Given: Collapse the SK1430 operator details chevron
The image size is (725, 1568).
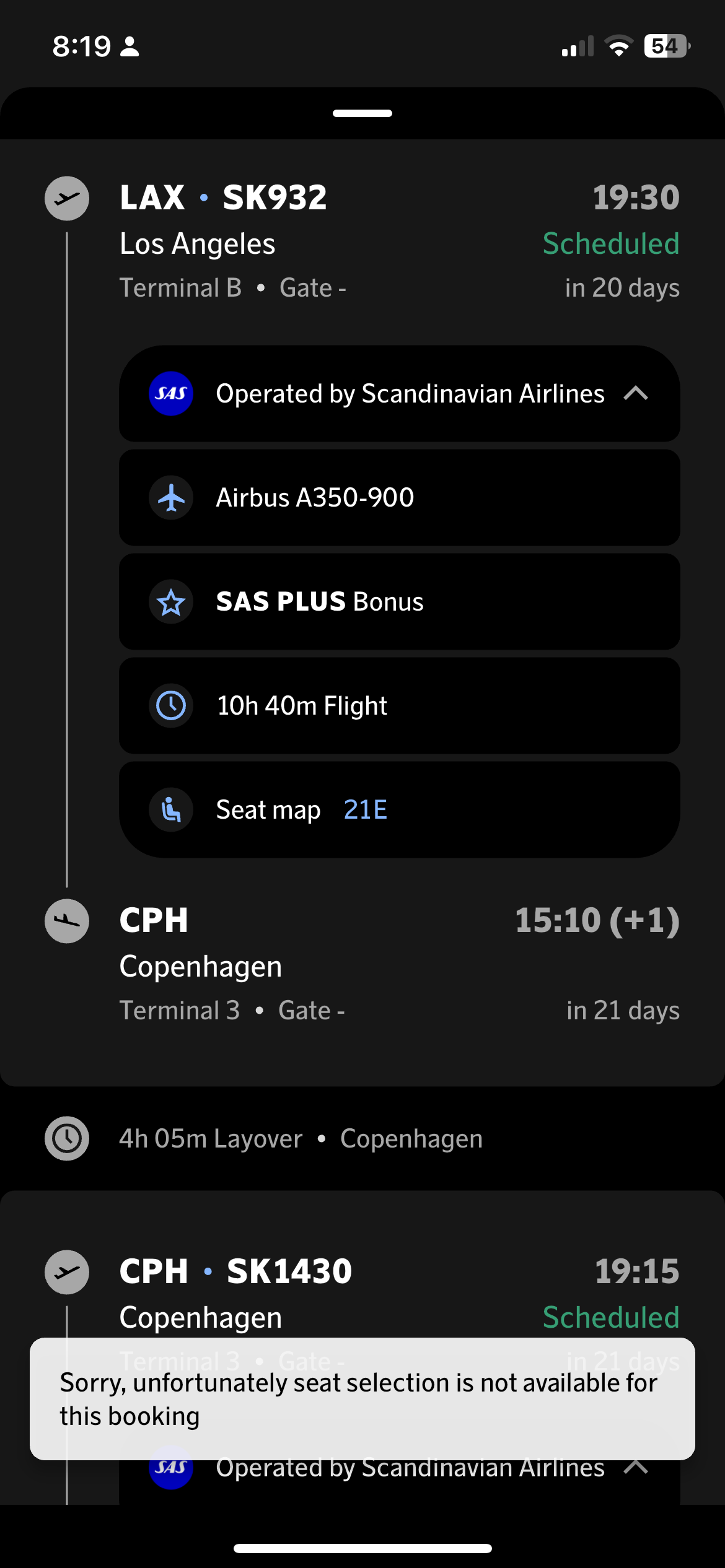Looking at the screenshot, I should click(636, 1468).
